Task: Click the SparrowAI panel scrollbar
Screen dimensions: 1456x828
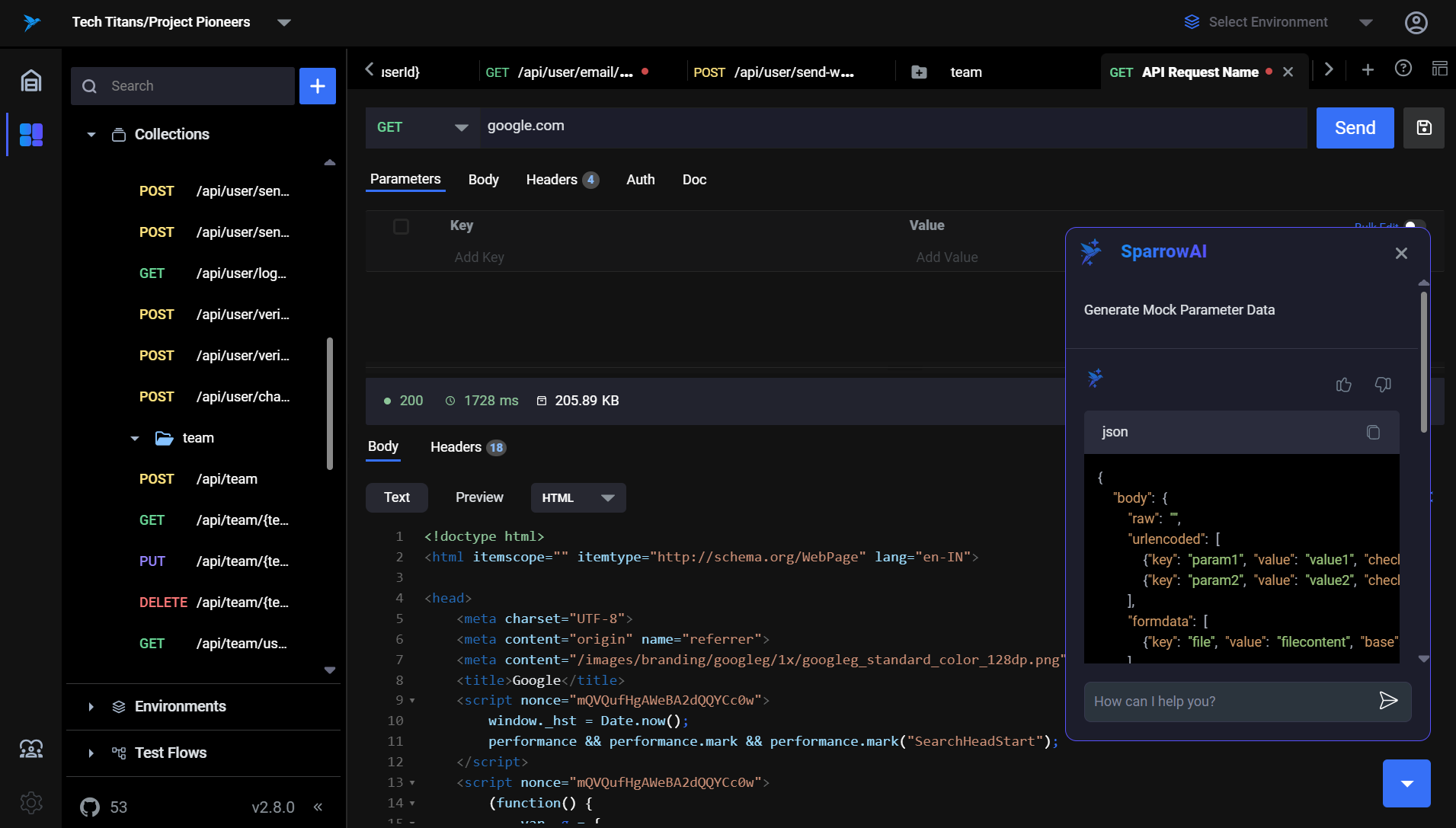Action: point(1423,362)
